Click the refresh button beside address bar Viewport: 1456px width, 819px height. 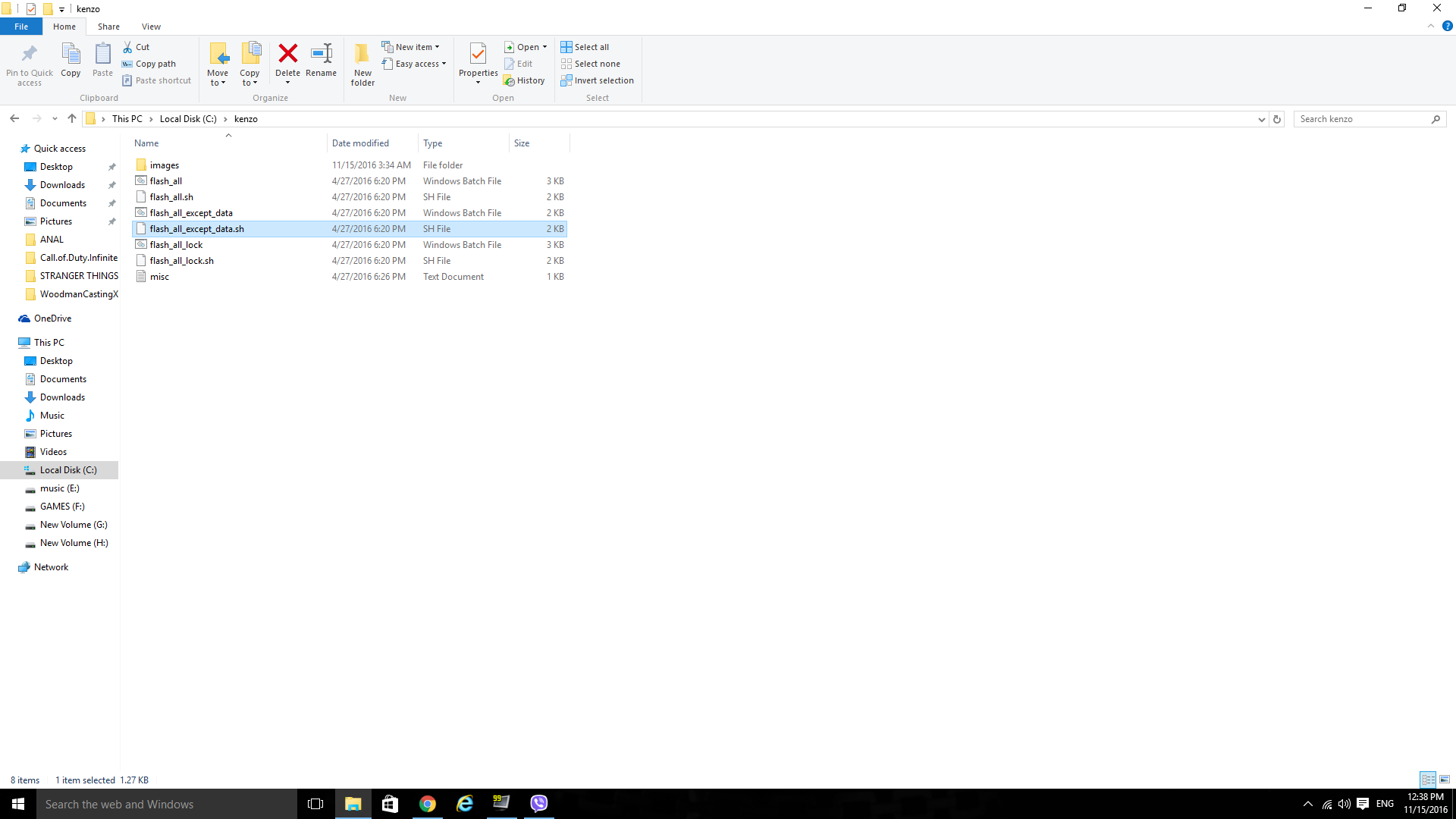click(1277, 119)
